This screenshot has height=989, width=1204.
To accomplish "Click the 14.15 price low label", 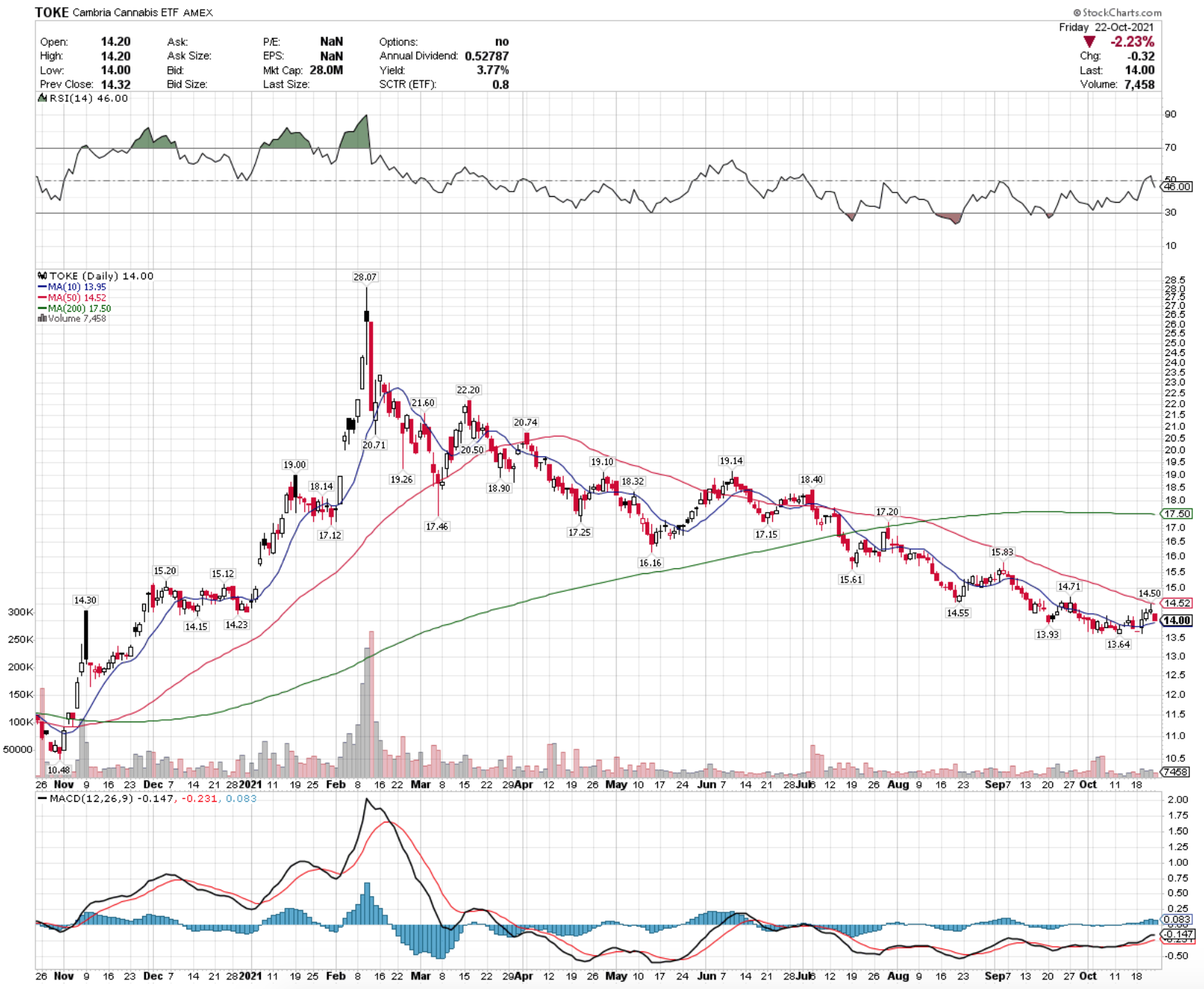I will pyautogui.click(x=196, y=626).
